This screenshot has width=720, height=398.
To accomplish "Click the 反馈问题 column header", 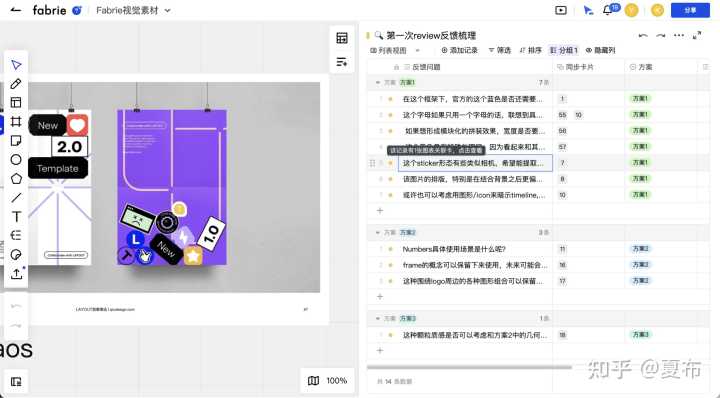I will 426,67.
